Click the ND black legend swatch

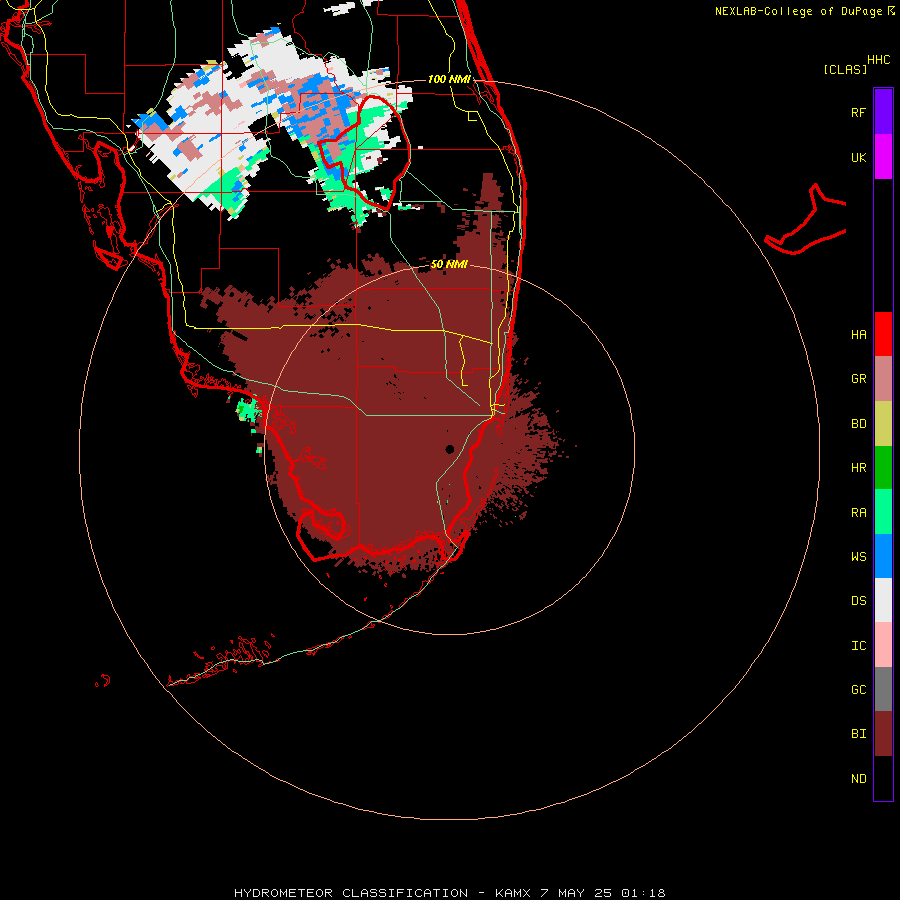tap(883, 778)
